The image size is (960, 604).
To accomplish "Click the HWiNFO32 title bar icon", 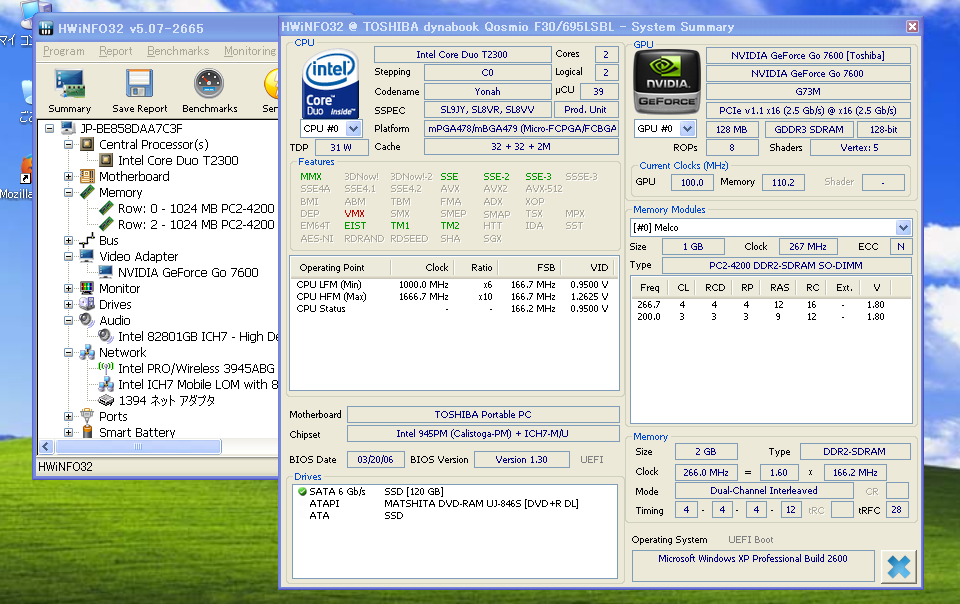I will point(46,28).
